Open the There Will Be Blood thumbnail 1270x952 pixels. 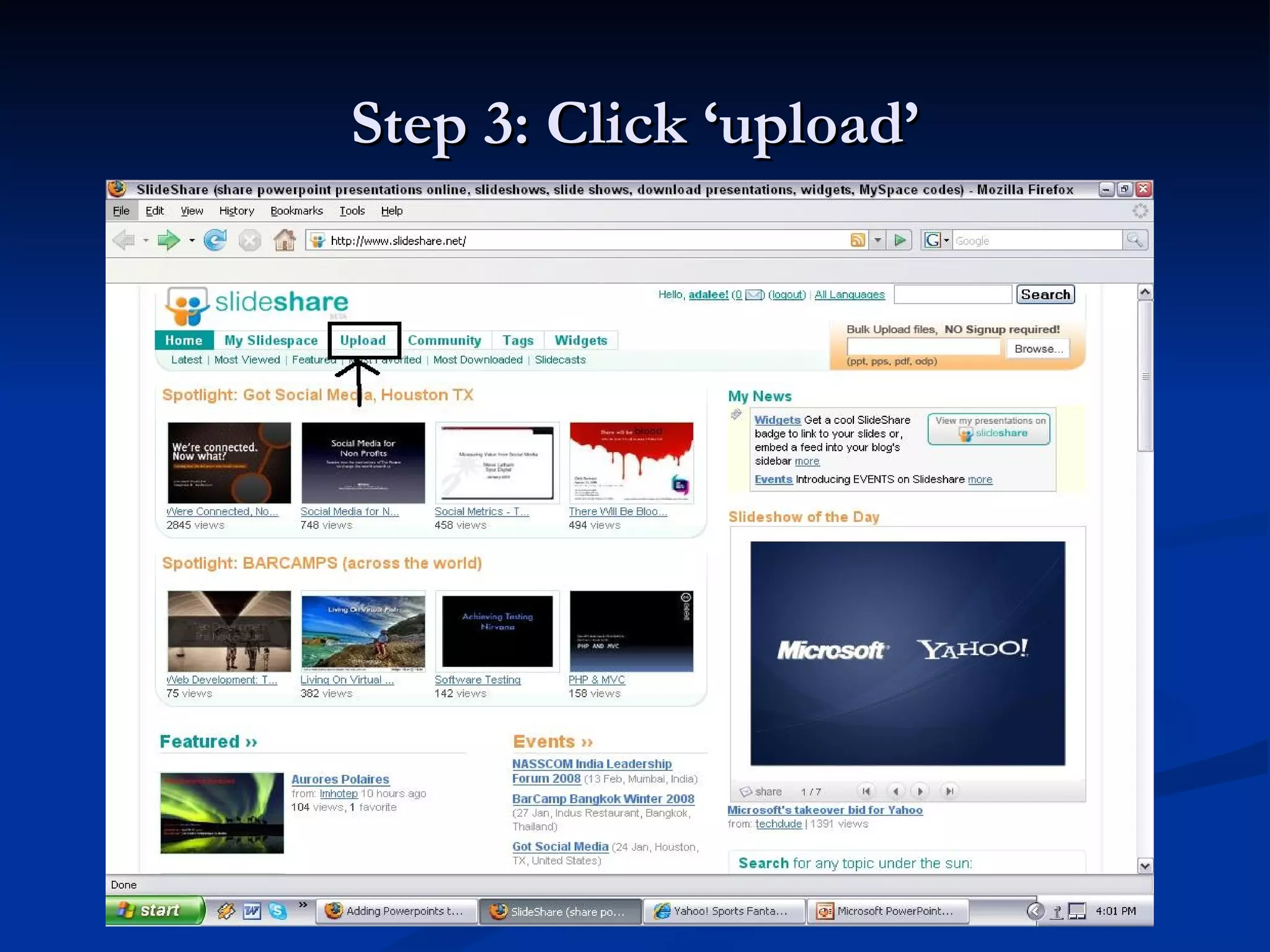[631, 463]
